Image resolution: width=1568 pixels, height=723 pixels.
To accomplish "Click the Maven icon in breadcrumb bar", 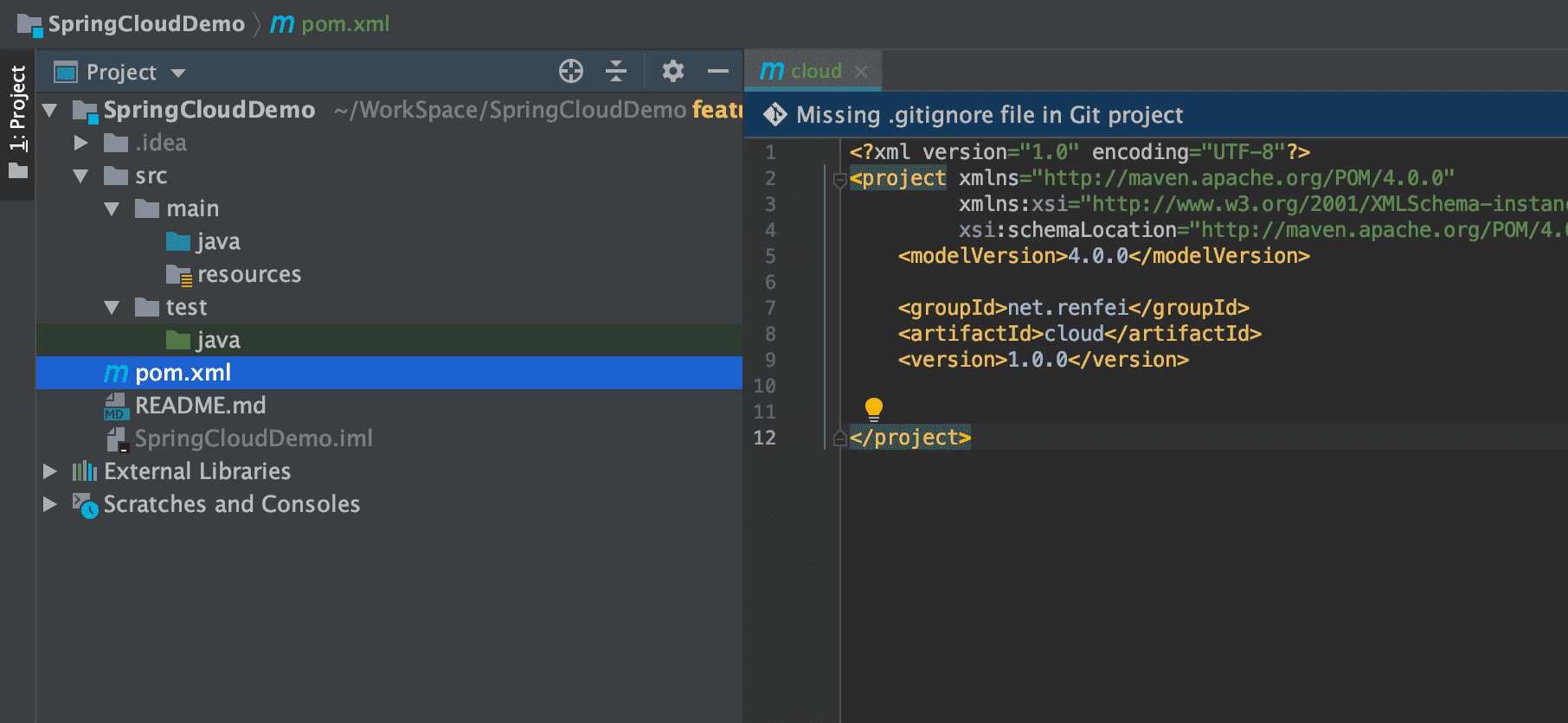I will tap(282, 24).
